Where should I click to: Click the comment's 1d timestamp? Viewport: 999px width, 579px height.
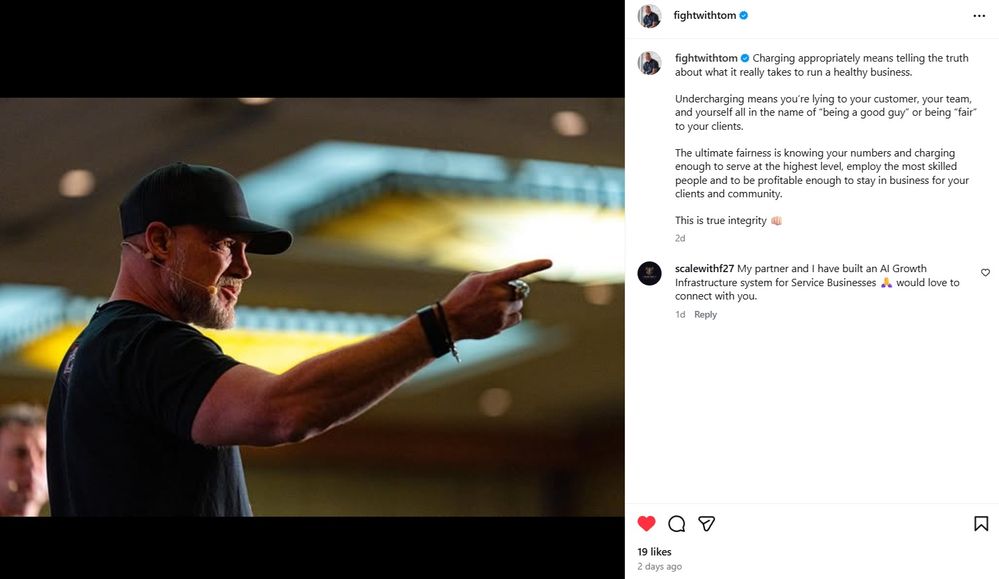[680, 315]
